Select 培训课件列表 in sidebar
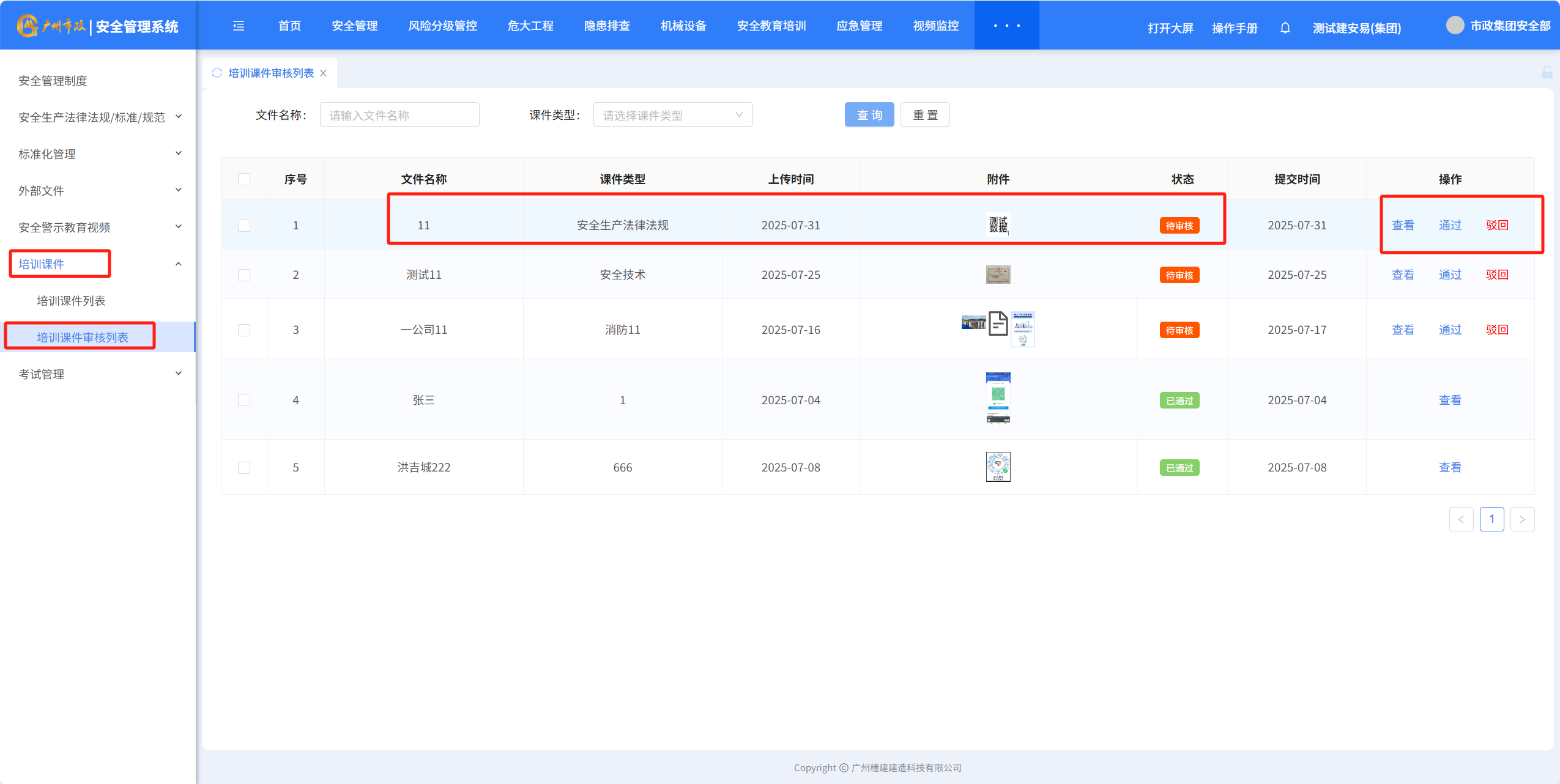The width and height of the screenshot is (1560, 784). [71, 301]
